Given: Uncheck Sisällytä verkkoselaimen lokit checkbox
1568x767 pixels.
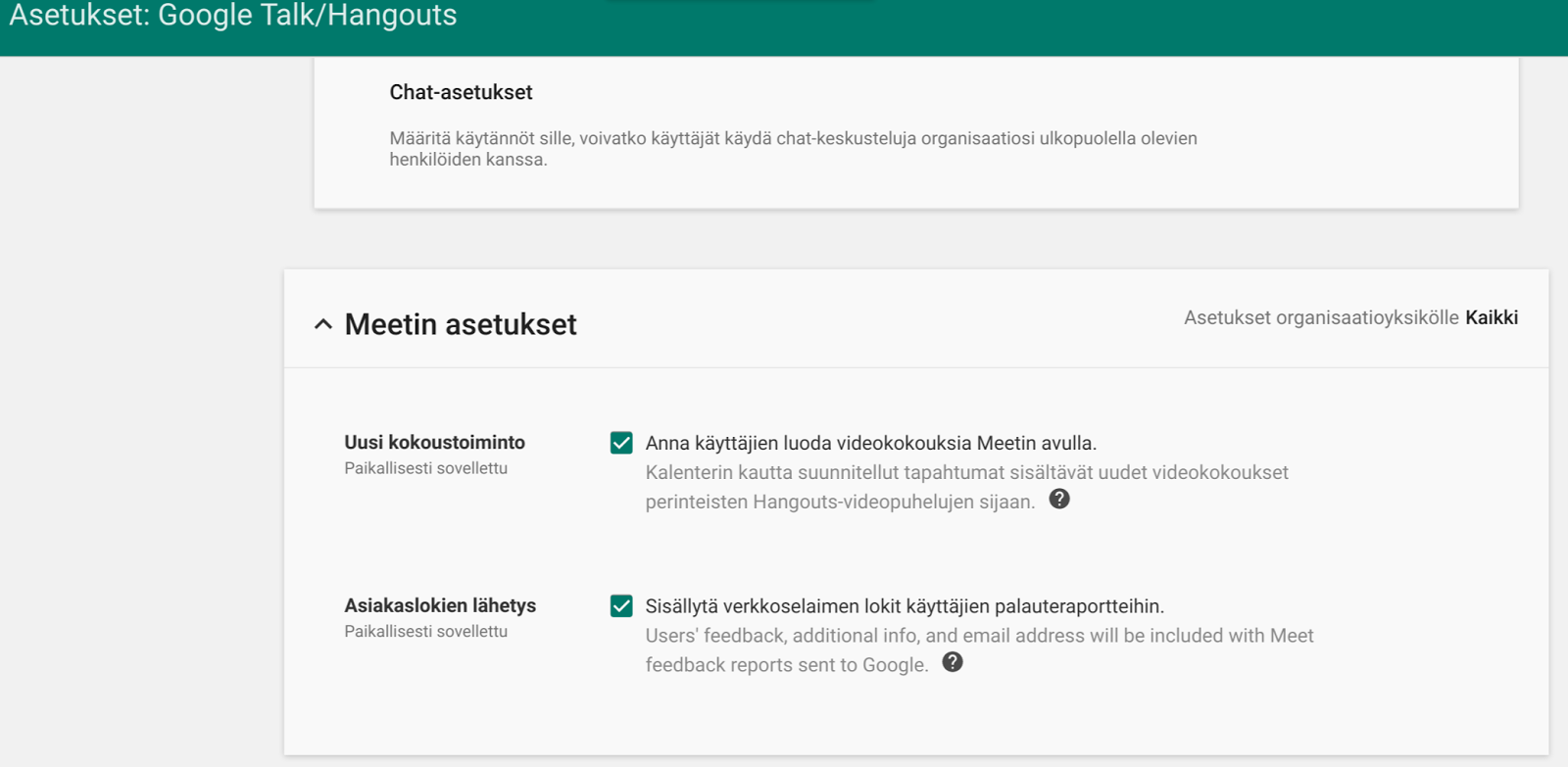Looking at the screenshot, I should [621, 606].
